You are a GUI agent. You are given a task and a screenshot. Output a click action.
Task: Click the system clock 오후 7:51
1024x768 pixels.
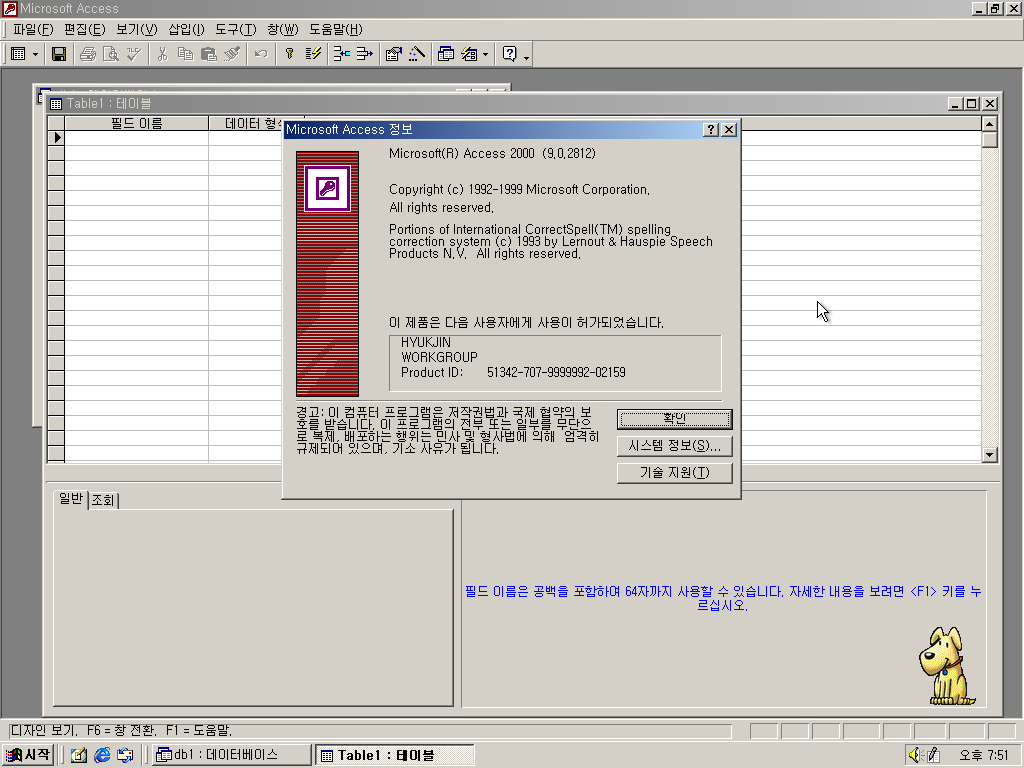click(x=984, y=755)
